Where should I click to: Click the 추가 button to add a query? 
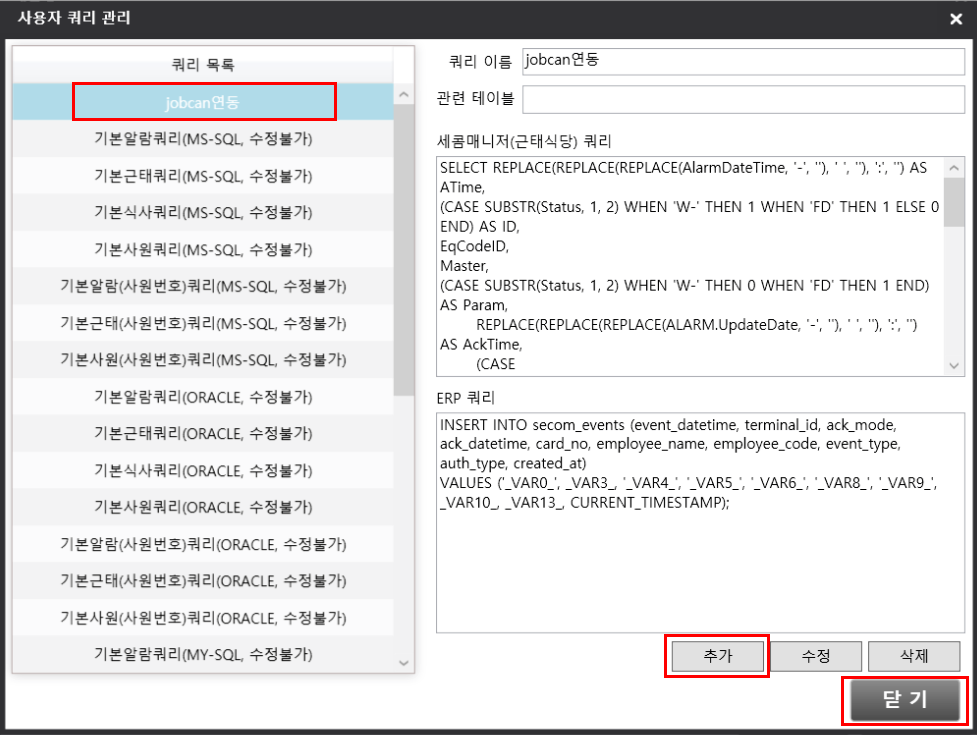[716, 656]
